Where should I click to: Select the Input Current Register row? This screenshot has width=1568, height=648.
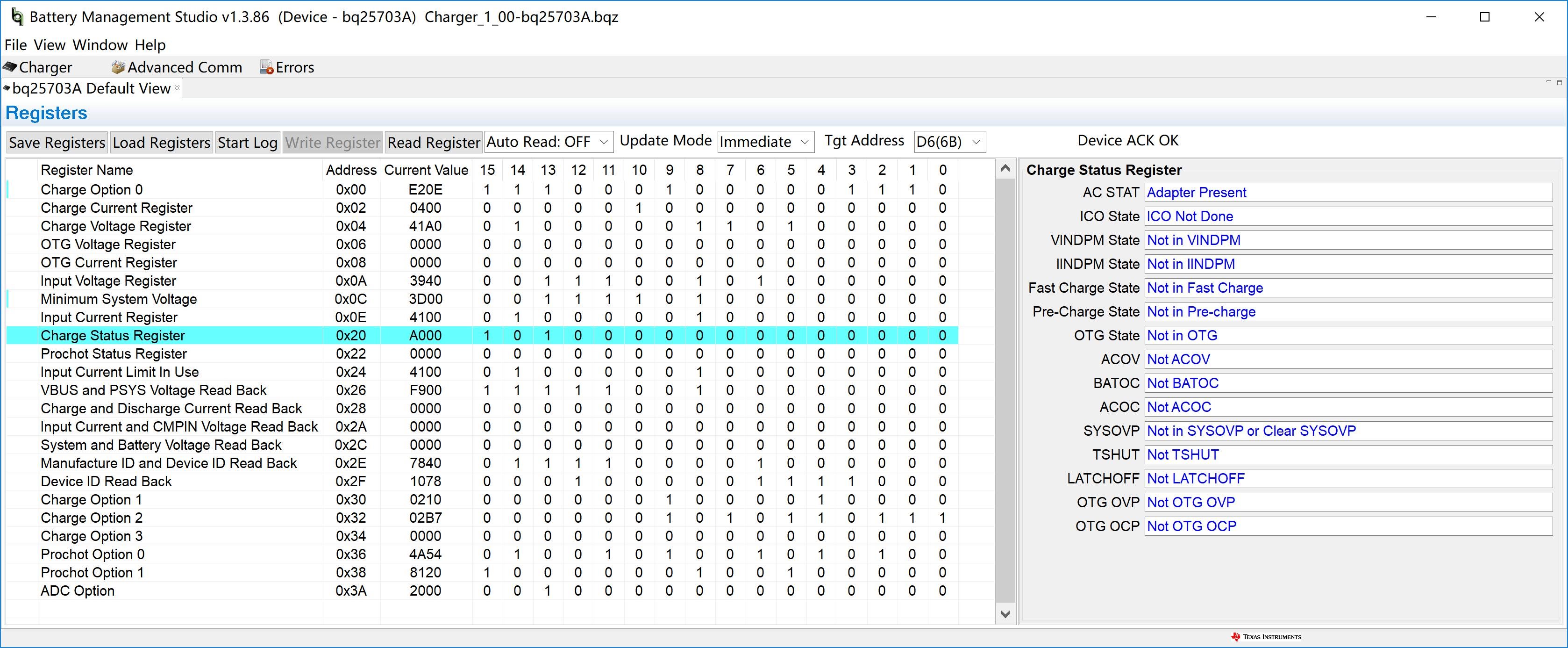click(482, 317)
